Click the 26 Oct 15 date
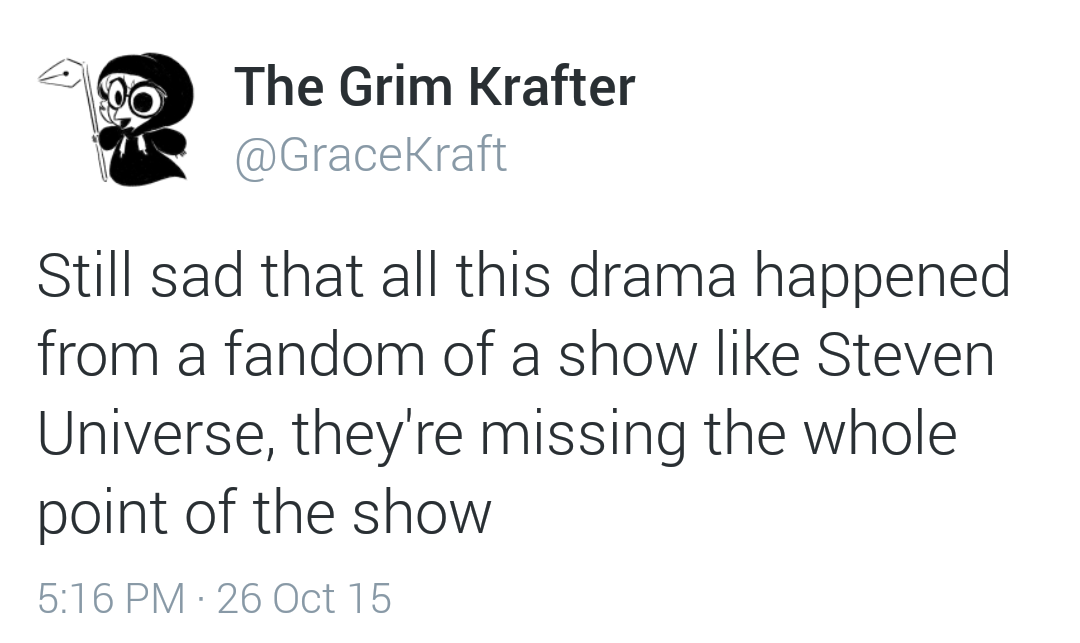Viewport: 1080px width, 643px height. click(x=304, y=598)
